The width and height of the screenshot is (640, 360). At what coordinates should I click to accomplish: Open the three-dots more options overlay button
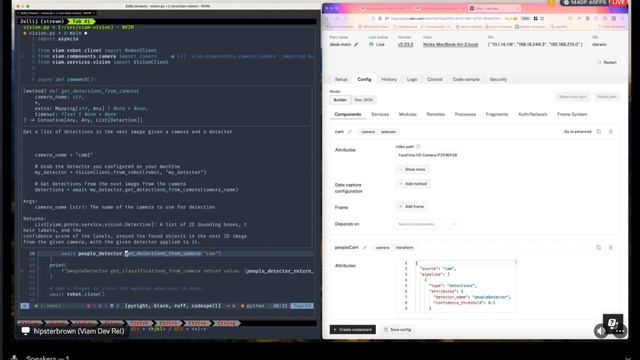620,331
